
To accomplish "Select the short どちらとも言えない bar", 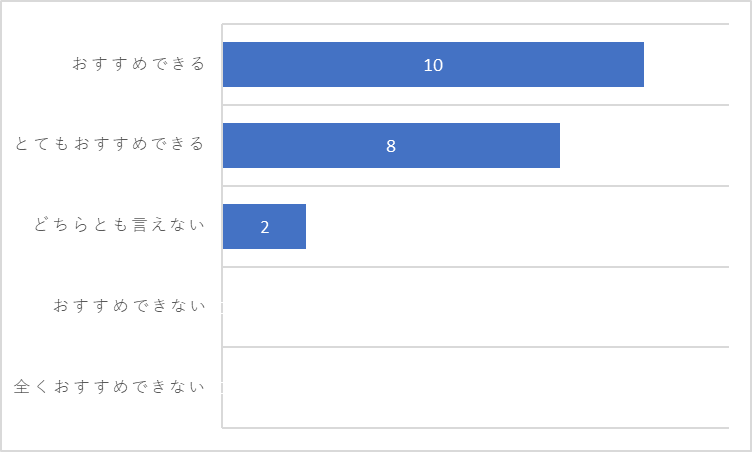I will 264,226.
